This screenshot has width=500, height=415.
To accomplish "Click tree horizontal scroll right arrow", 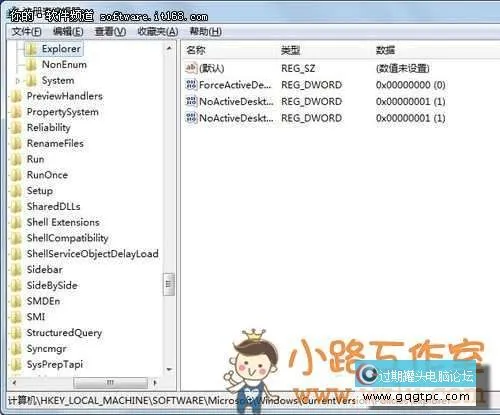I will click(x=155, y=383).
